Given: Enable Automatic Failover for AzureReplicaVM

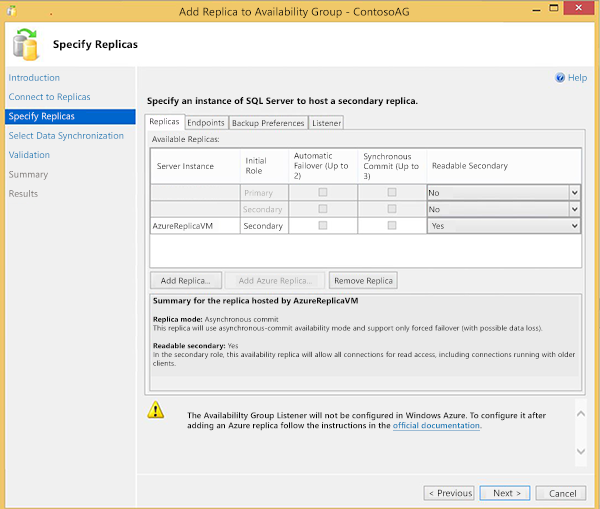Looking at the screenshot, I should [x=322, y=226].
